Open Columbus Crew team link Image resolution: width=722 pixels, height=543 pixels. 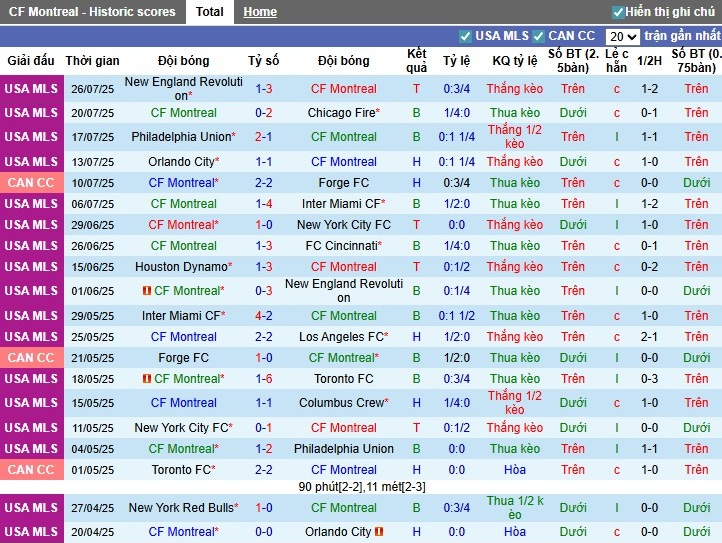click(341, 403)
